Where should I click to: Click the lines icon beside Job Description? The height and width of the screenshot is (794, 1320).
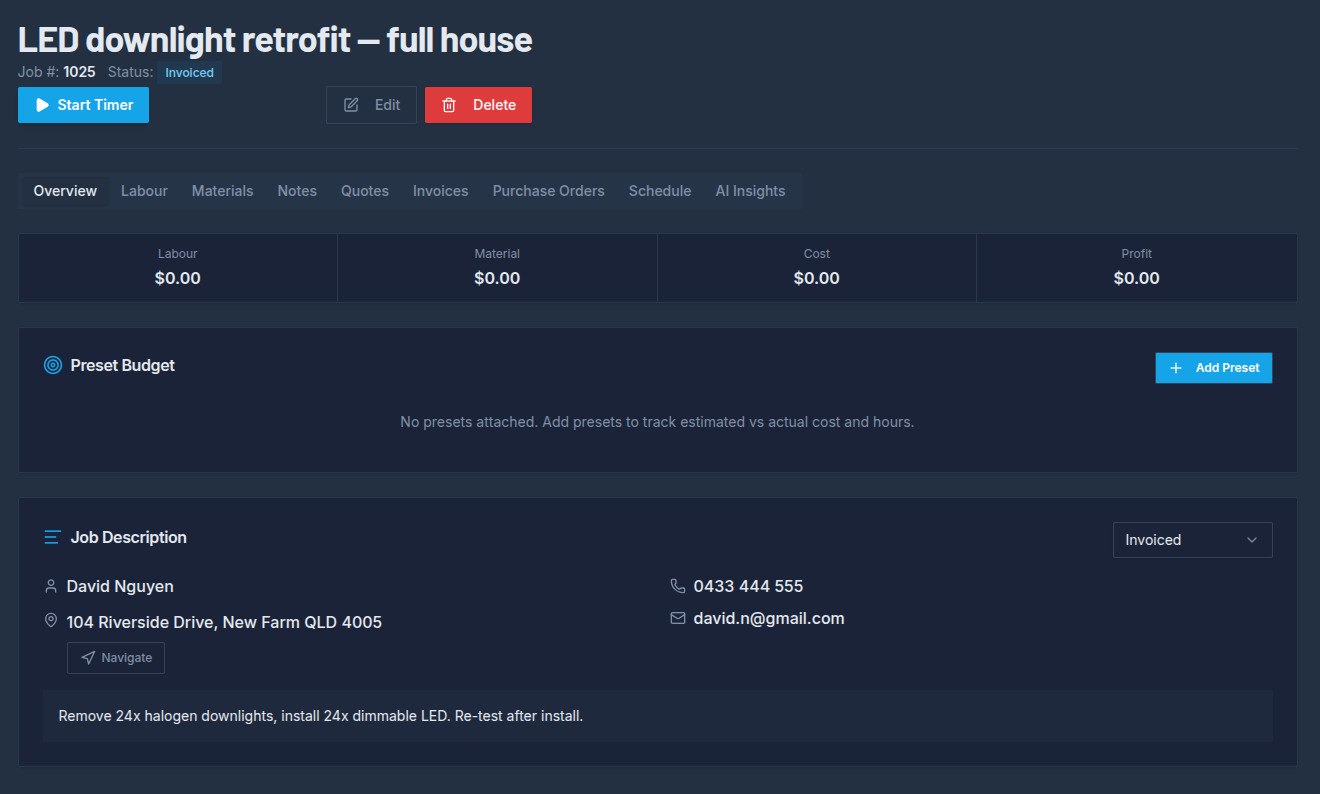[53, 537]
